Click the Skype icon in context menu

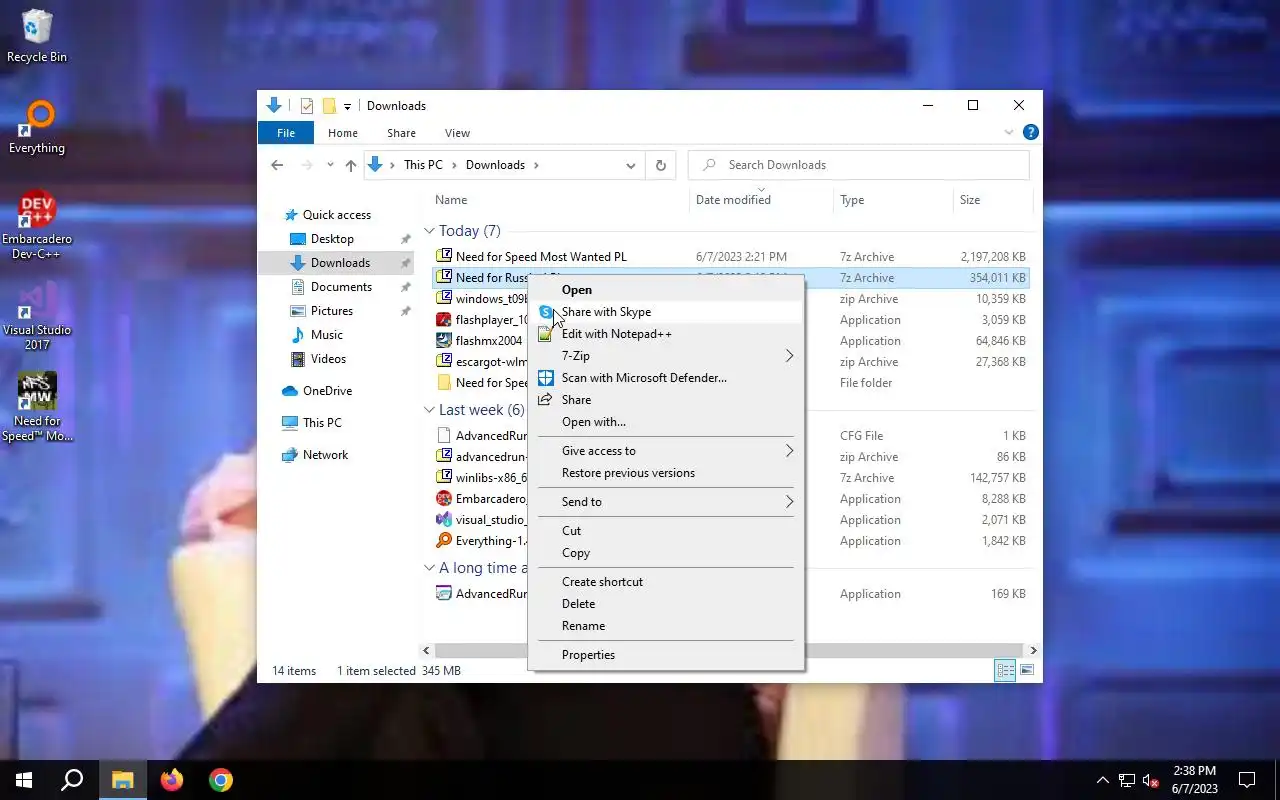point(546,312)
